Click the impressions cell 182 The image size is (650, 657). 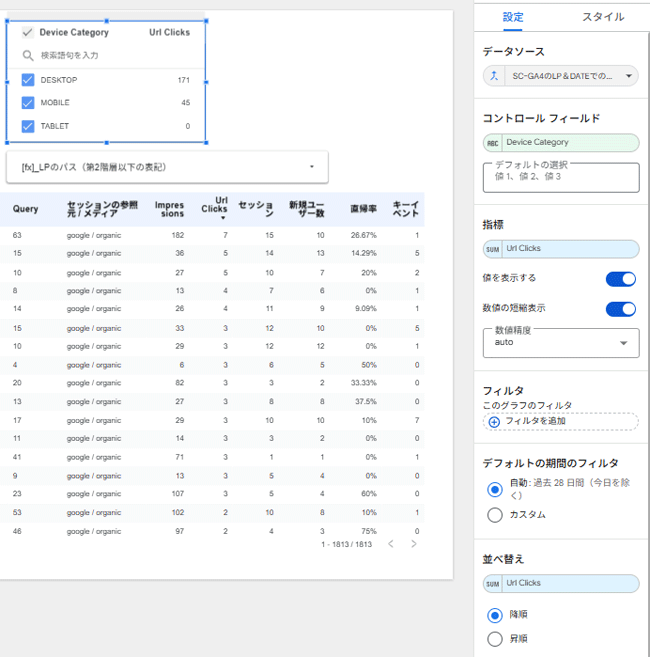[178, 235]
